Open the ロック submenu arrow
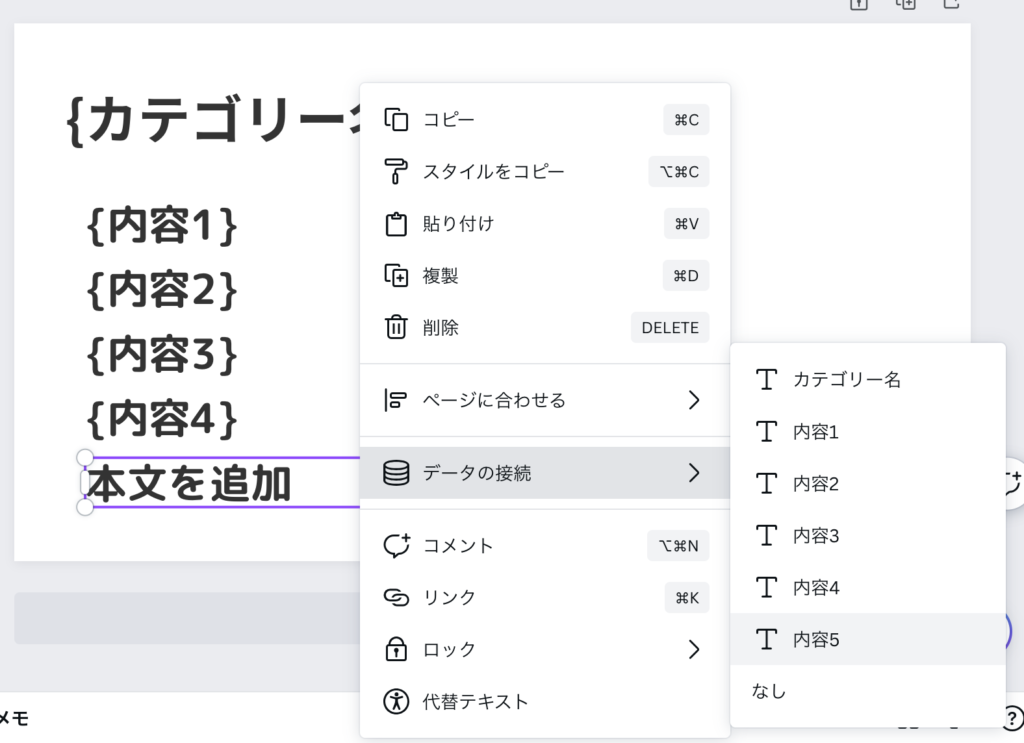Viewport: 1024px width, 743px height. pyautogui.click(x=694, y=650)
